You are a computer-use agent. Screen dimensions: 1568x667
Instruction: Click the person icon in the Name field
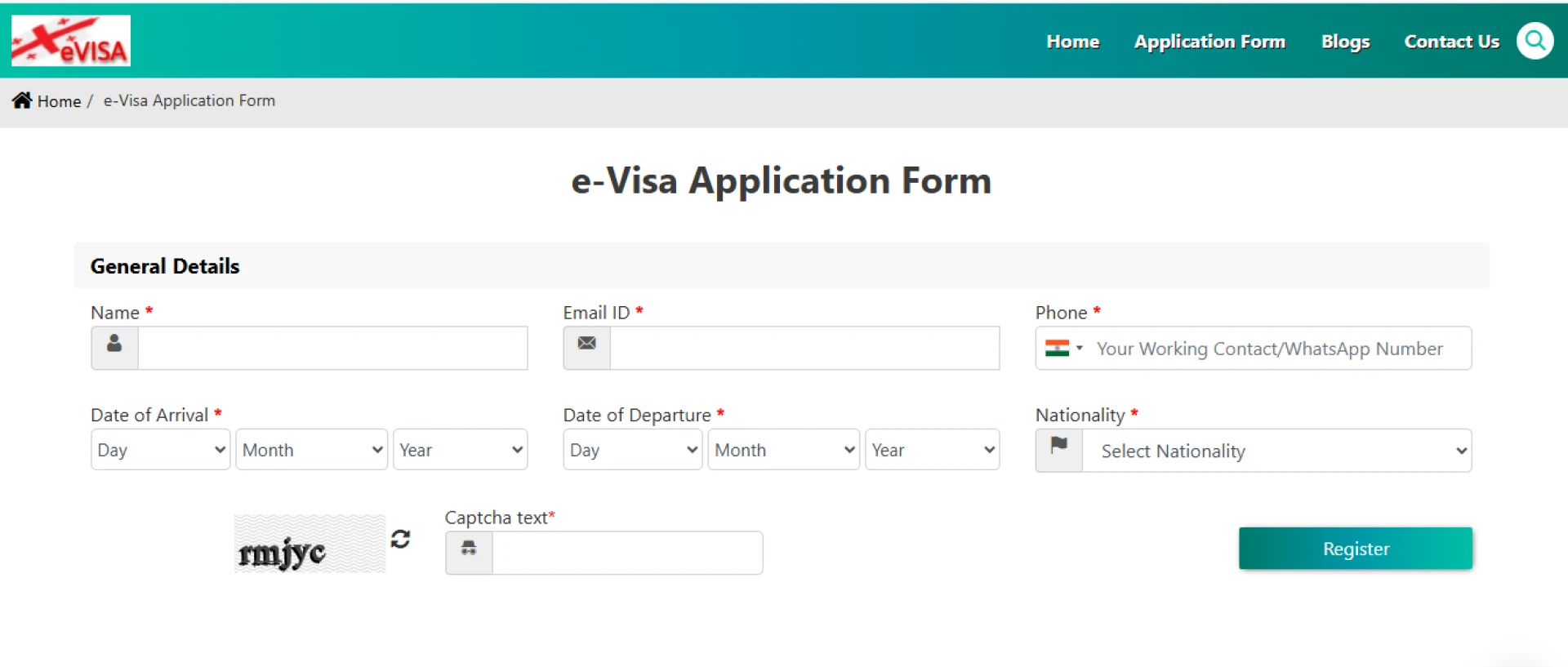pos(114,346)
